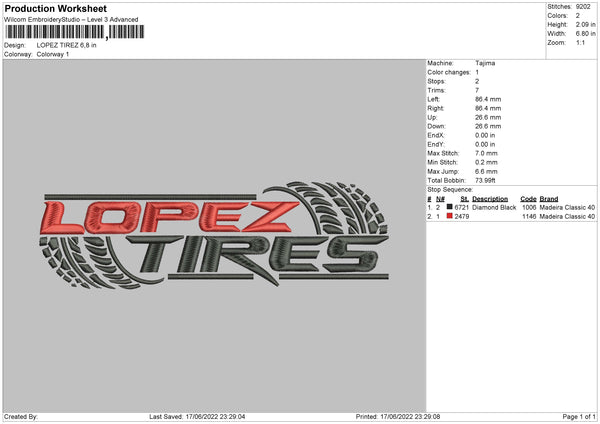
Task: Click the Stitches value '9202'
Action: tap(583, 7)
